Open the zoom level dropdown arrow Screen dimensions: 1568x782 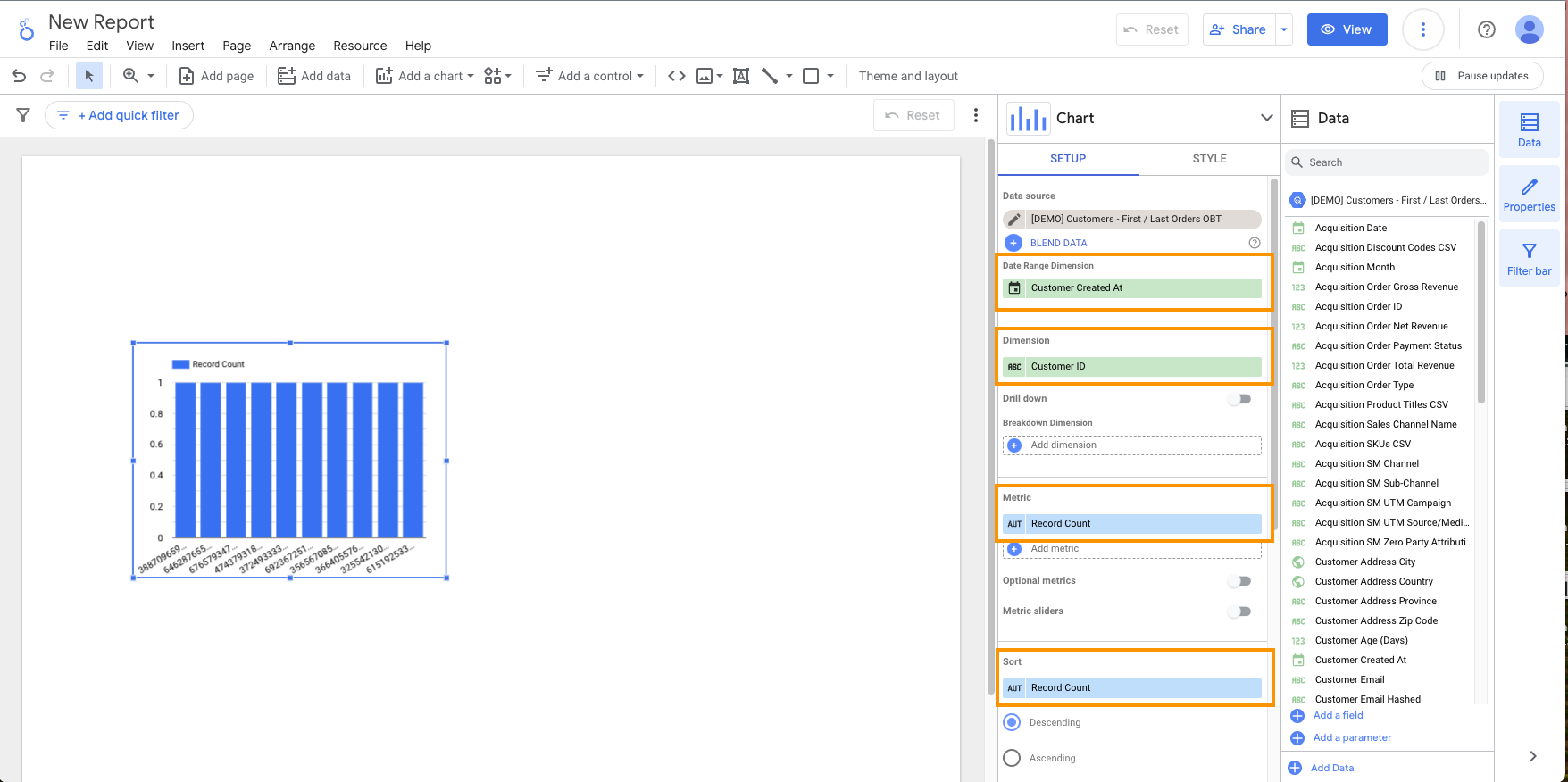coord(151,76)
